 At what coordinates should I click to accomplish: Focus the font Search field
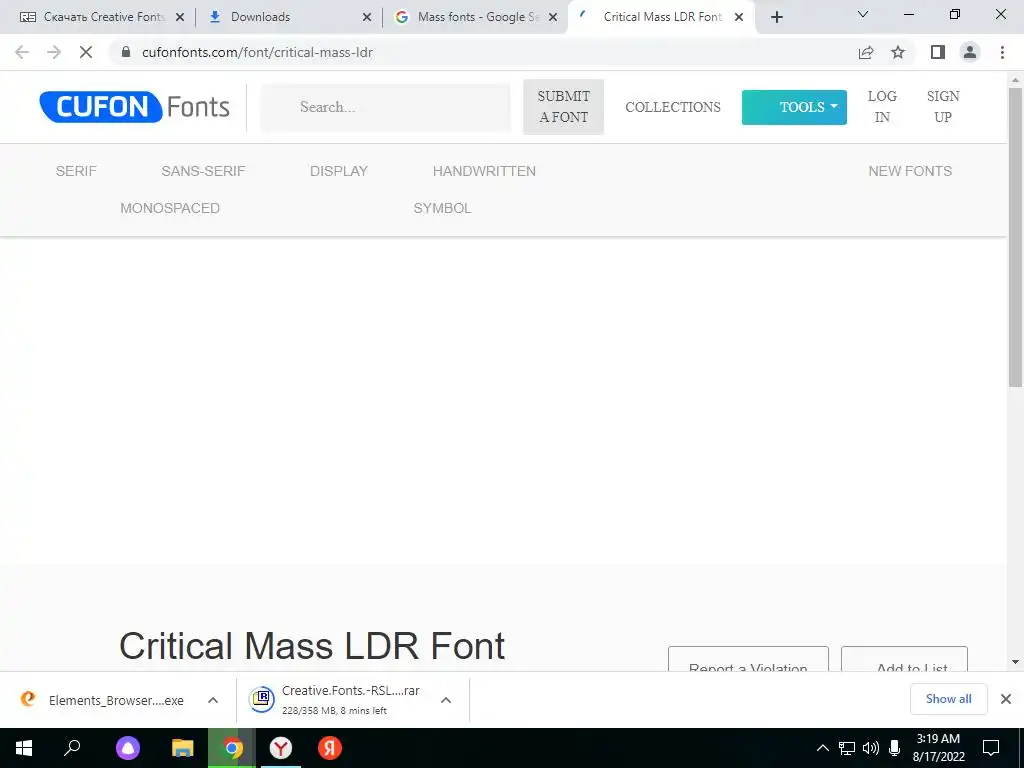pyautogui.click(x=385, y=106)
